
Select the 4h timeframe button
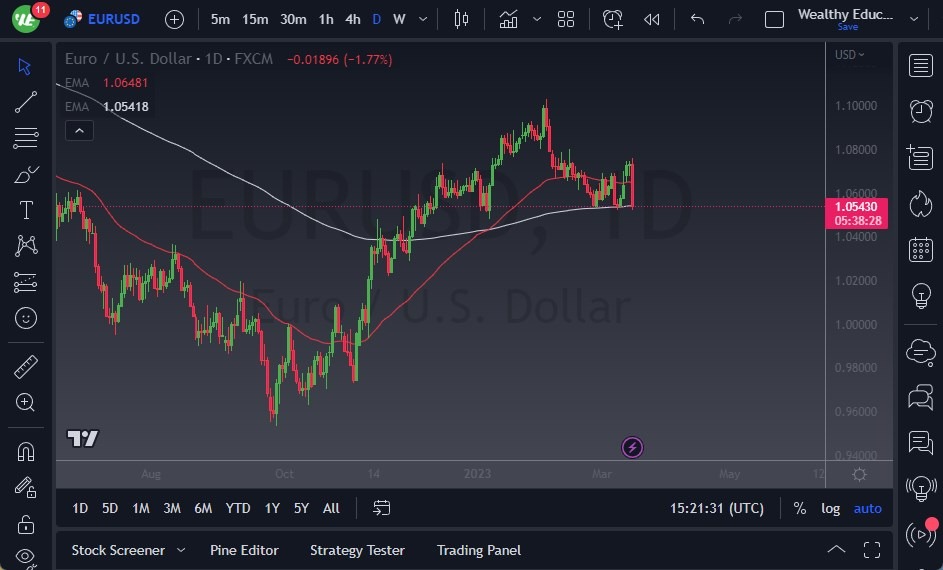pos(352,19)
